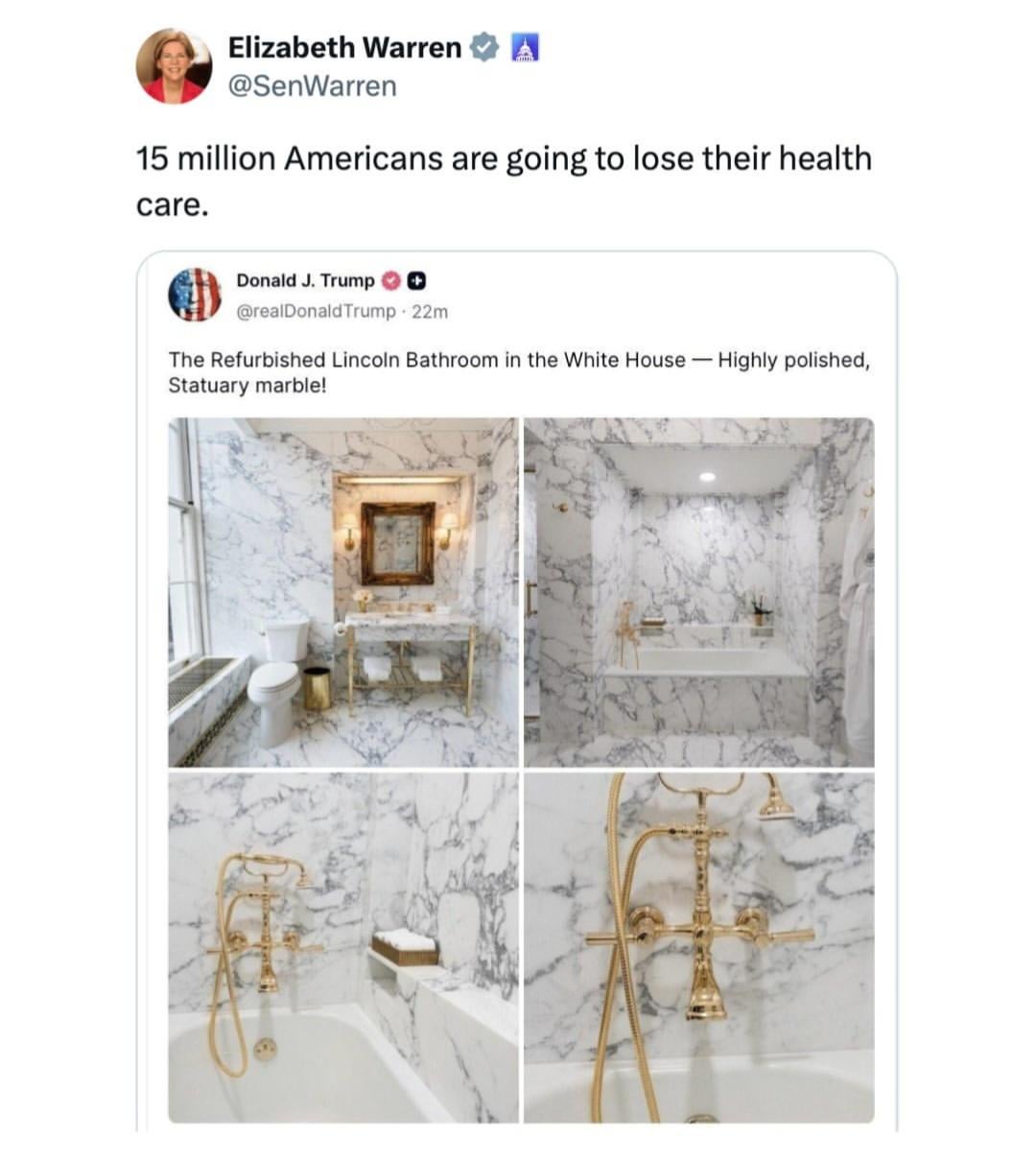Open the Elizabeth Warren display name

tap(344, 47)
